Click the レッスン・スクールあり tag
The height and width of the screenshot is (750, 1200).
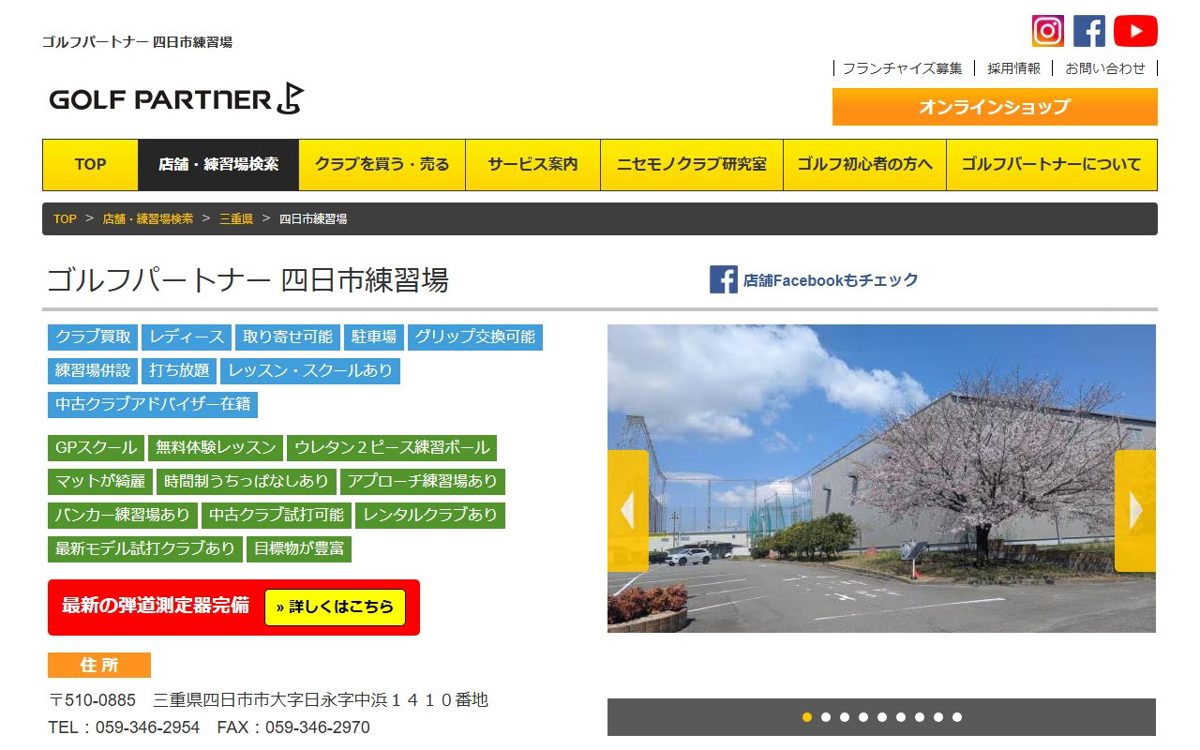[x=310, y=371]
